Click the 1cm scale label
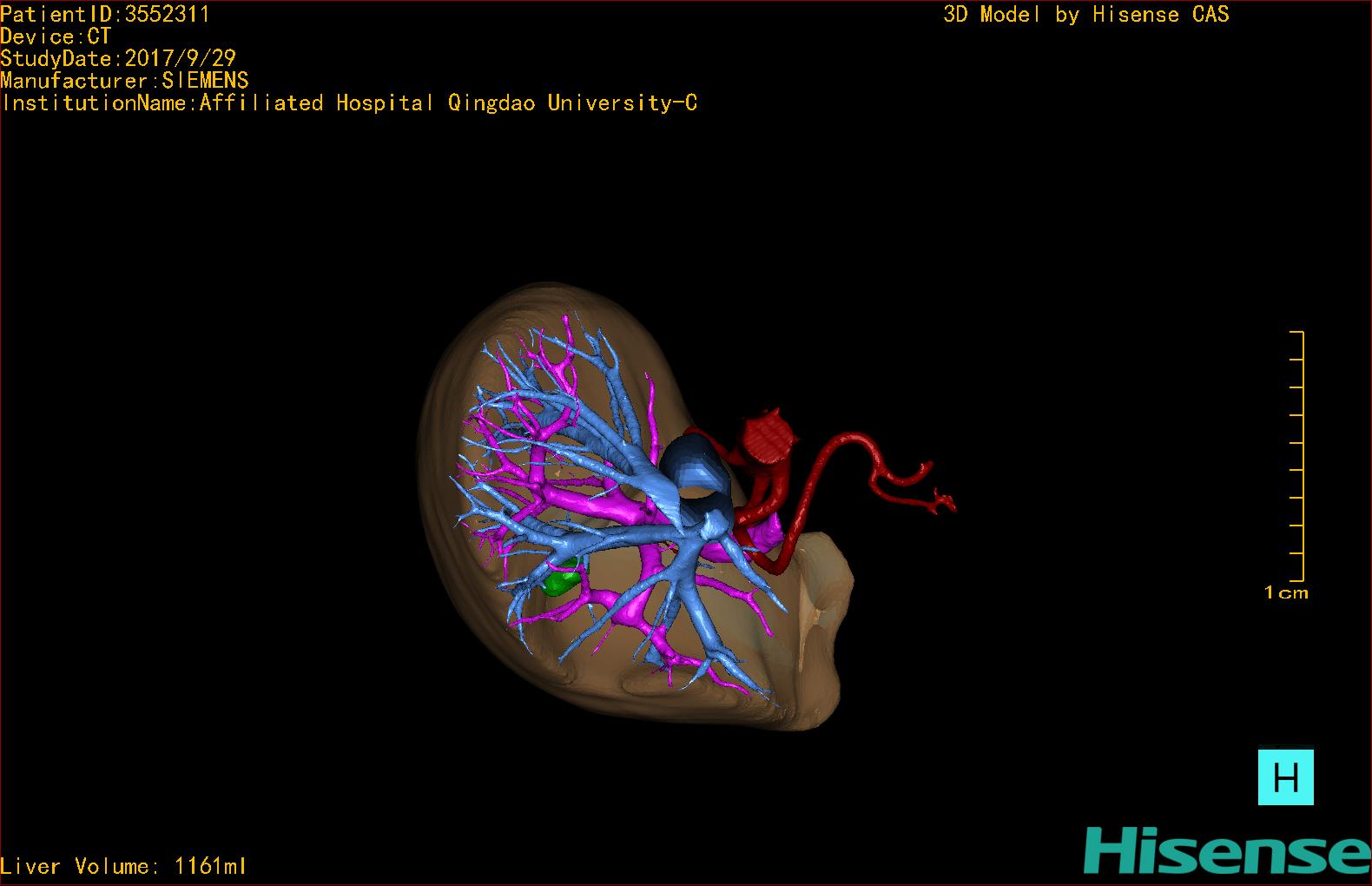The height and width of the screenshot is (886, 1372). click(1286, 593)
